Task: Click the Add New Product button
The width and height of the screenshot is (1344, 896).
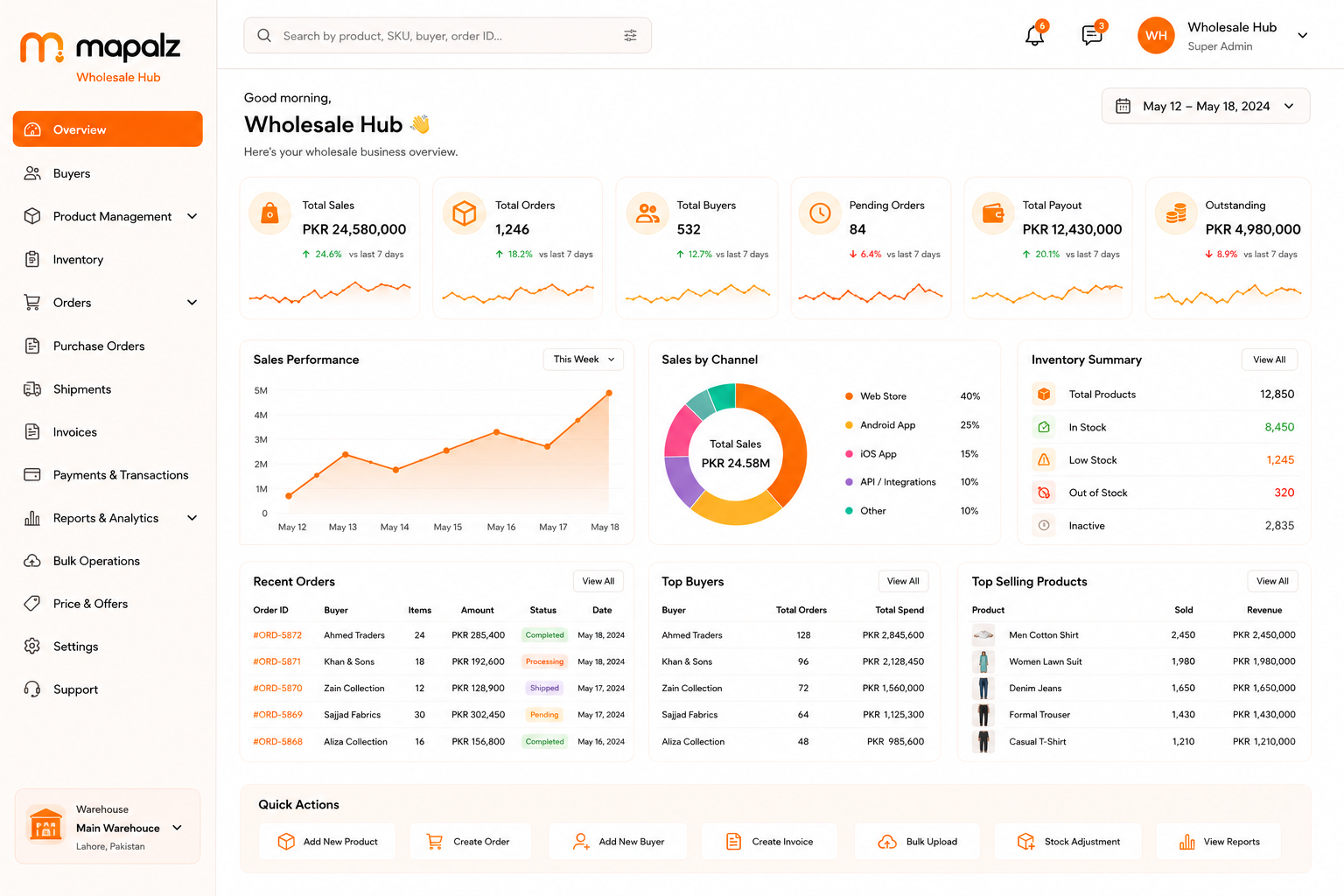Action: [327, 842]
